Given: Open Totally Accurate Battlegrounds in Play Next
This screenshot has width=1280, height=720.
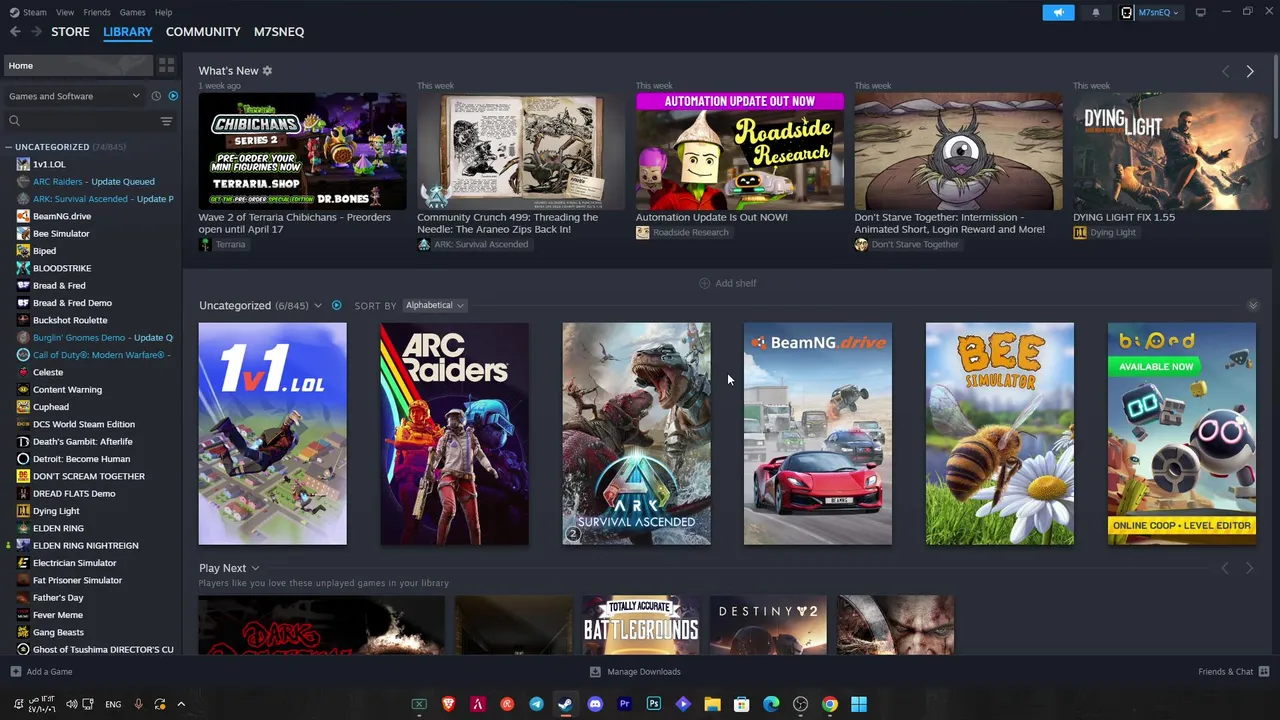Looking at the screenshot, I should (x=641, y=626).
